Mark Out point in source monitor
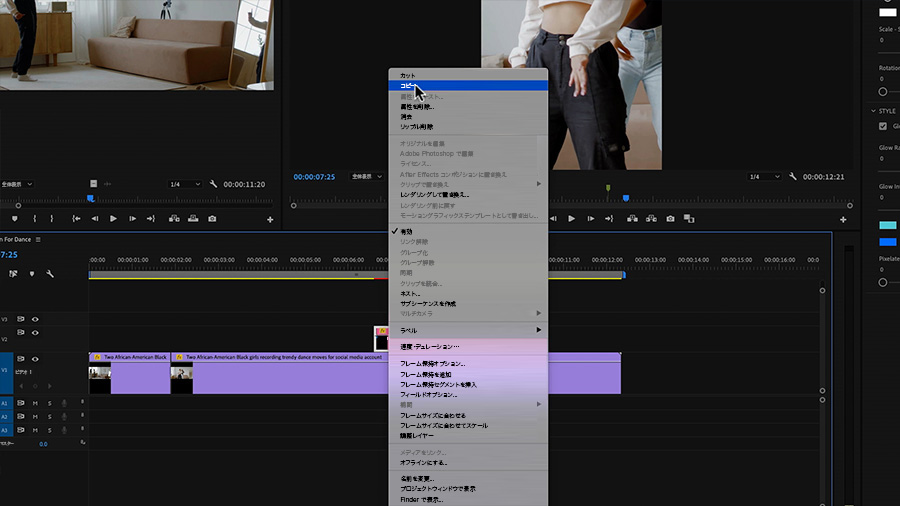Screen dimensions: 900x506 52,219
